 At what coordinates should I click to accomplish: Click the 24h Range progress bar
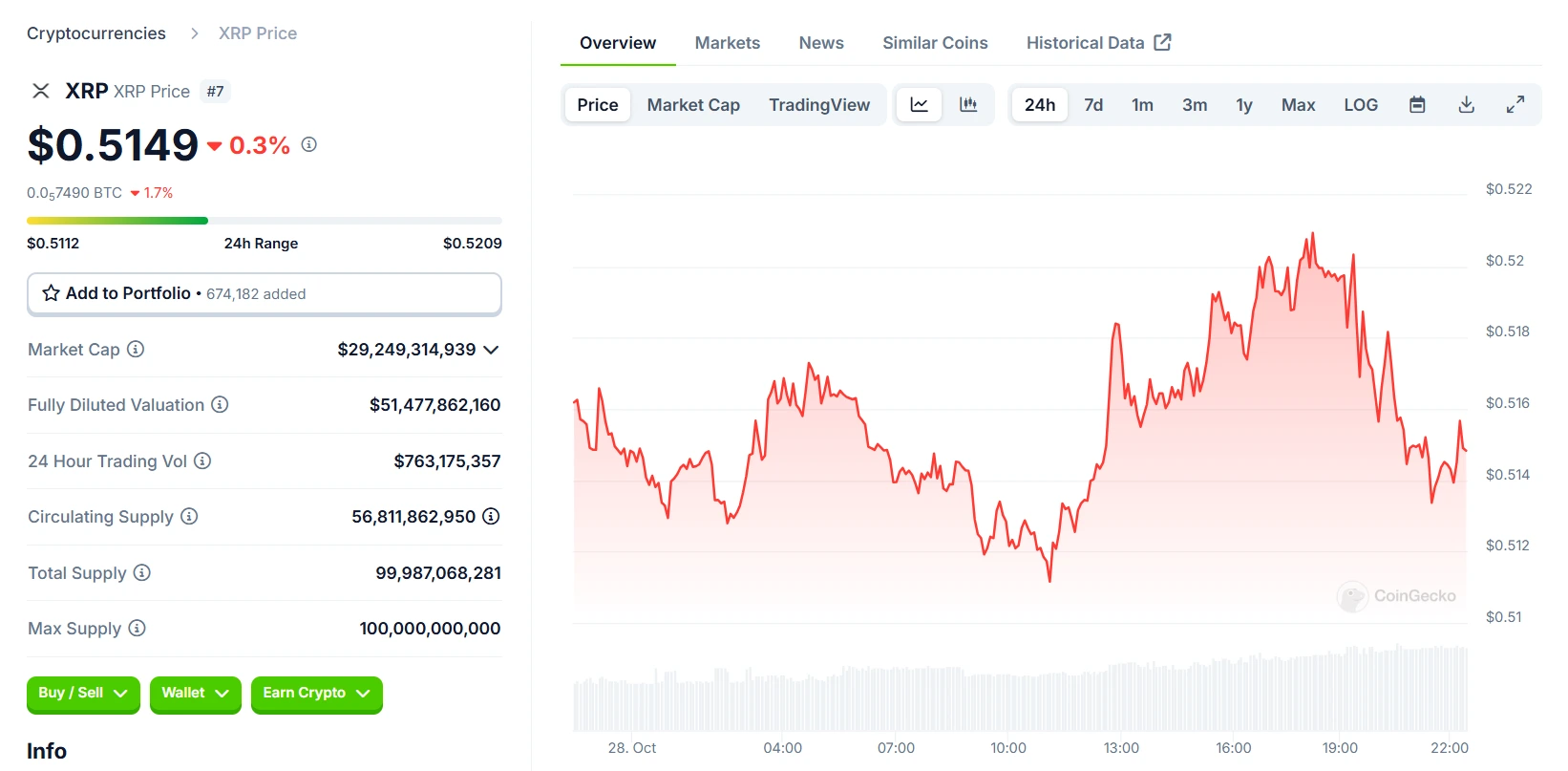pyautogui.click(x=265, y=221)
